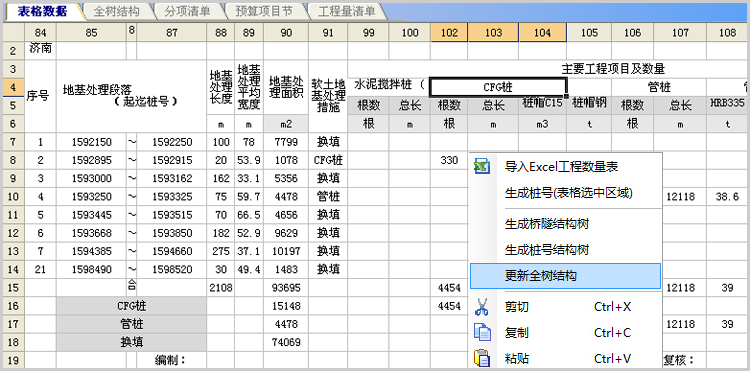Click the paste clipboard icon
750x371 pixels.
(x=482, y=358)
